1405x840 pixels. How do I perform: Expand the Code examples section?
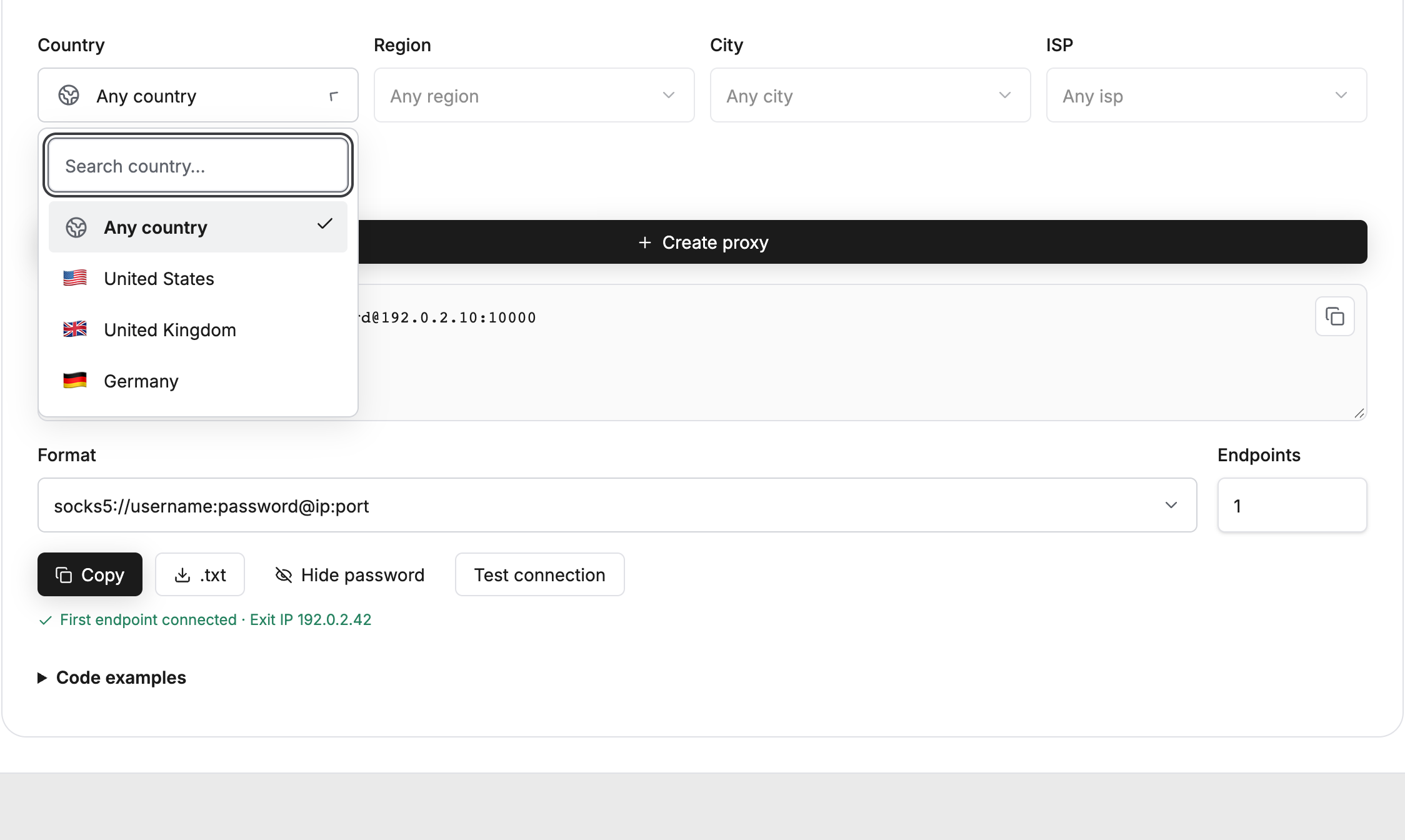[x=112, y=677]
